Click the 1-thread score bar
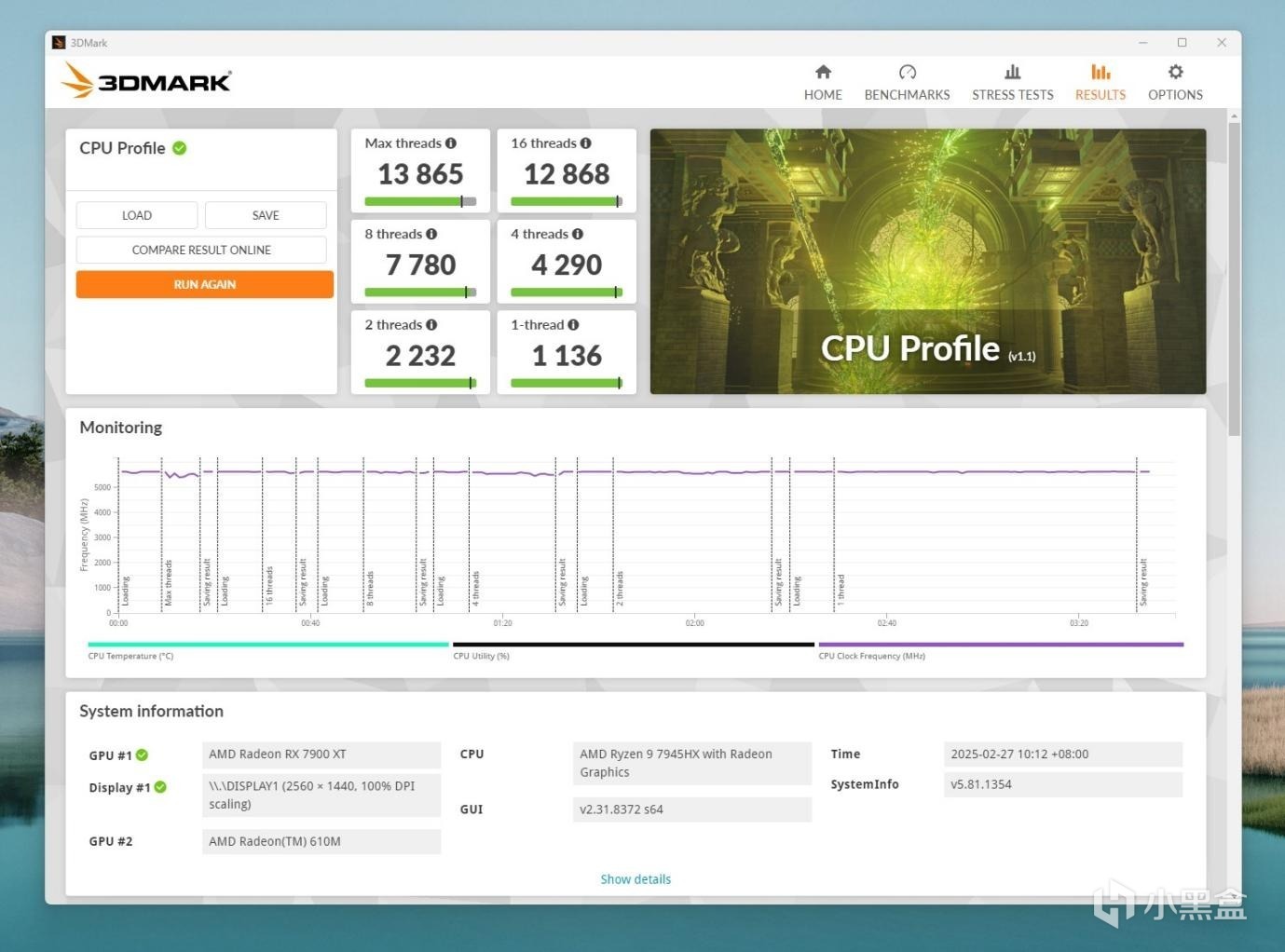Viewport: 1285px width, 952px height. 567,383
